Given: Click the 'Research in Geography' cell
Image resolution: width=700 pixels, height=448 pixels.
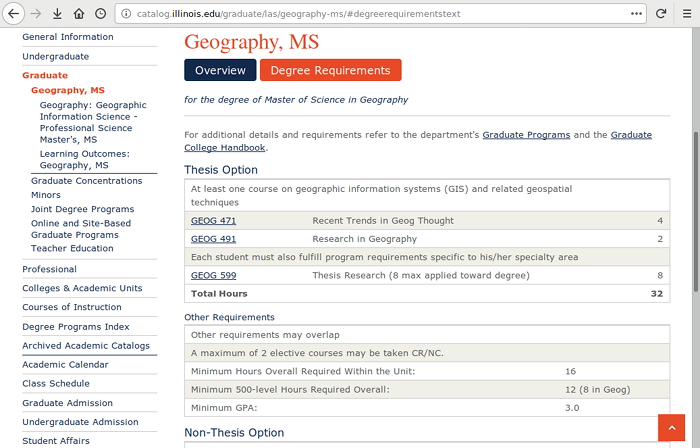Looking at the screenshot, I should [x=365, y=239].
